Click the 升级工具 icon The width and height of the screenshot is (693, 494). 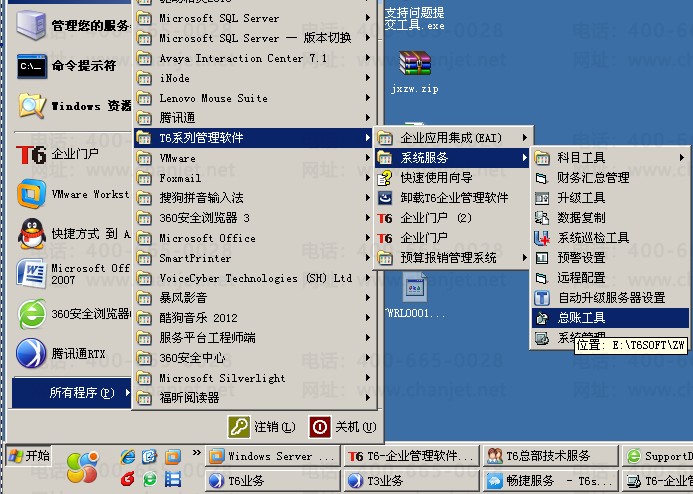point(542,198)
